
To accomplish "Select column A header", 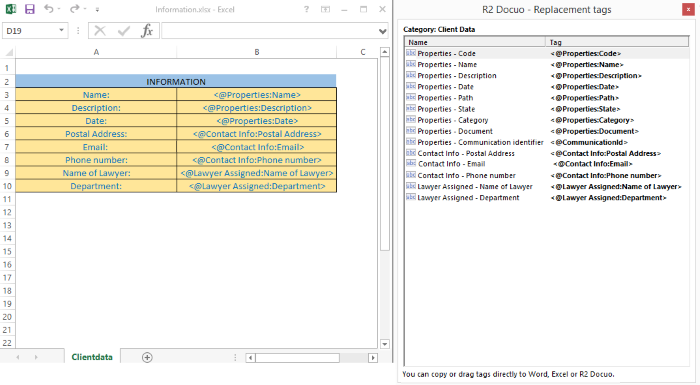I will (x=96, y=52).
